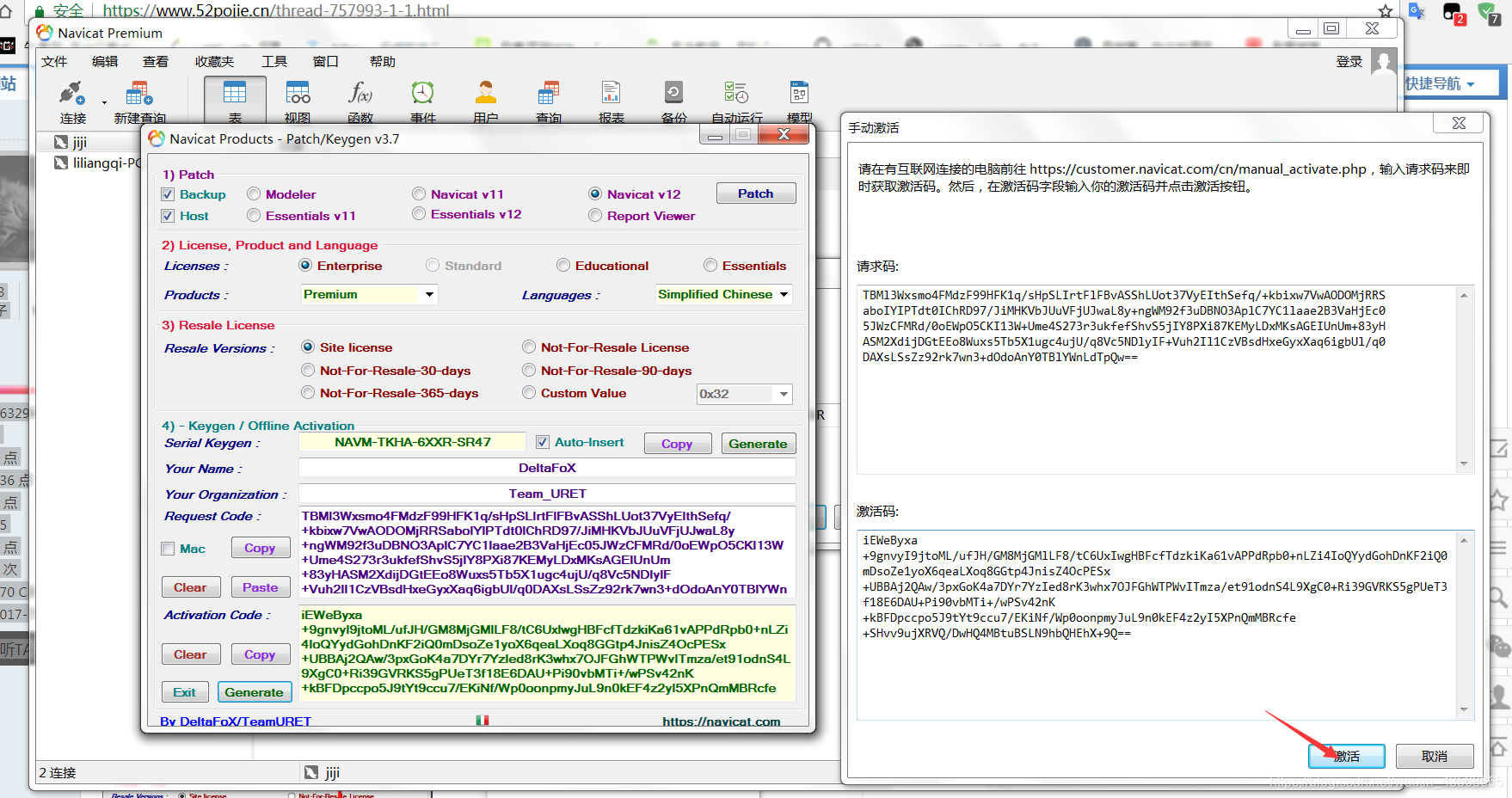Open the 编辑 menu
The height and width of the screenshot is (798, 1512).
pos(105,61)
